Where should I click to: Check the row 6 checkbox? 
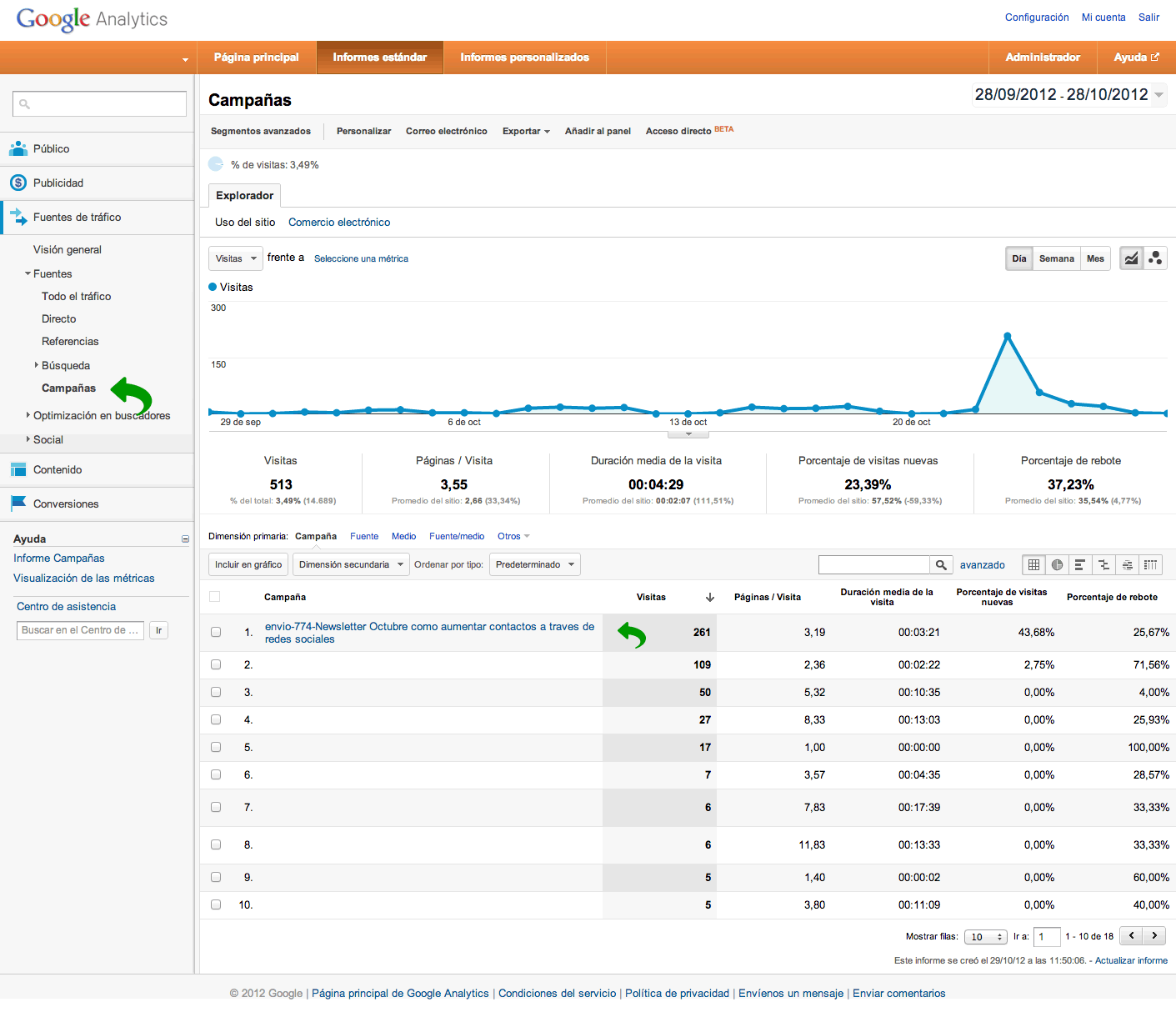pyautogui.click(x=216, y=774)
